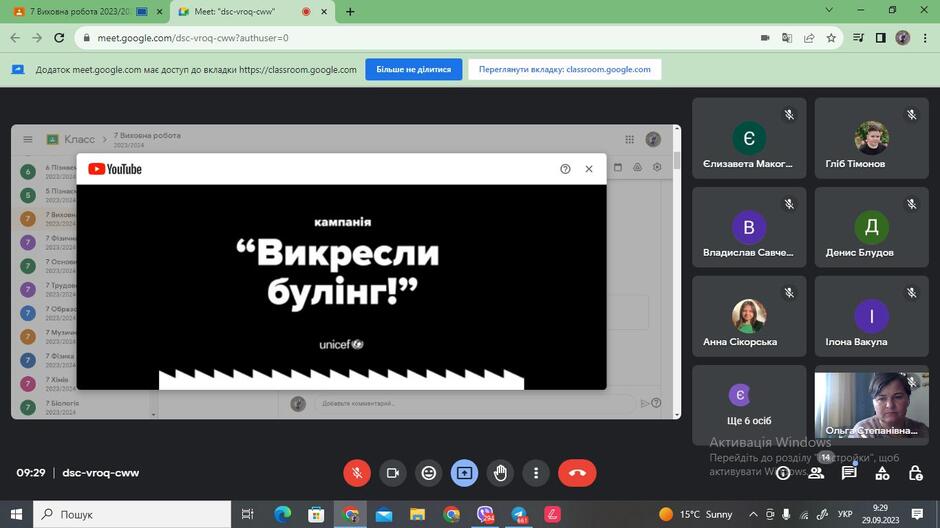The height and width of the screenshot is (528, 940).
Task: Click 'Переглянути вкладку: classroom.google.com' button
Action: pyautogui.click(x=565, y=70)
